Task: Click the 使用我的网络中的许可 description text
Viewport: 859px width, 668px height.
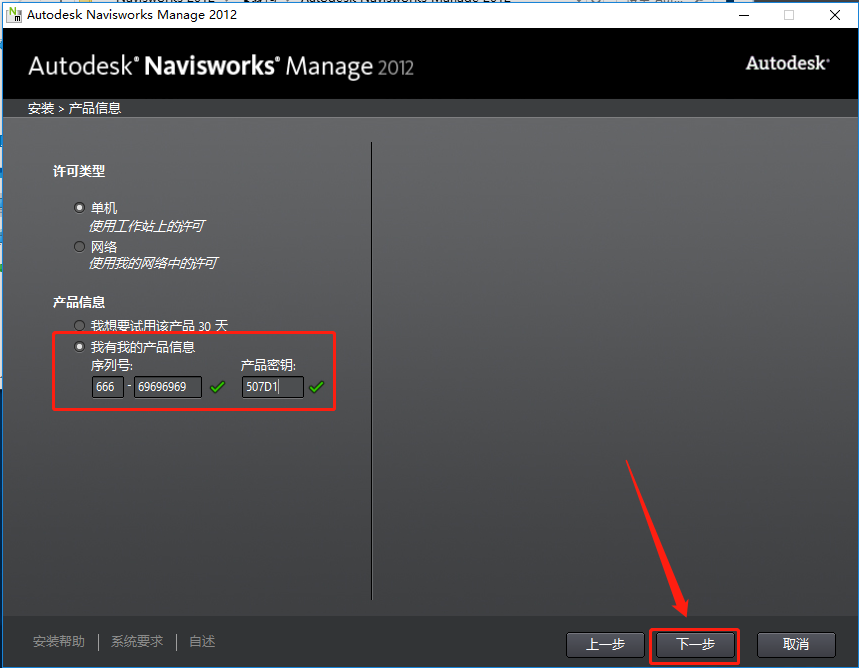Action: click(153, 264)
